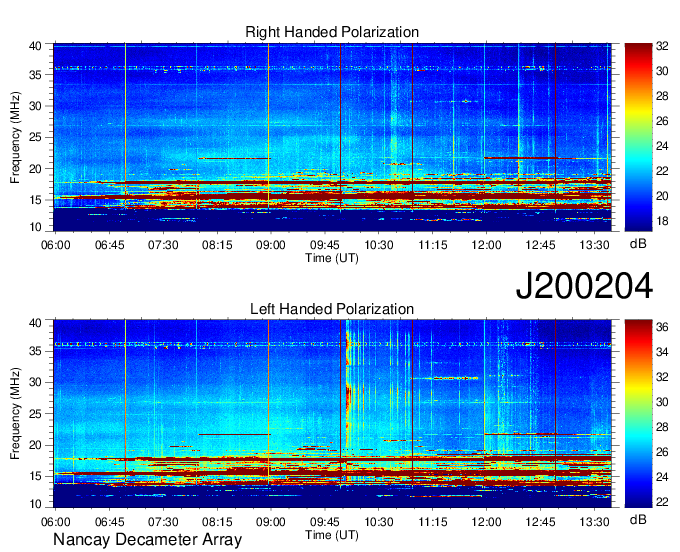The height and width of the screenshot is (552, 680).
Task: Click the '09:45' time tick on upper plot
Action: [324, 245]
